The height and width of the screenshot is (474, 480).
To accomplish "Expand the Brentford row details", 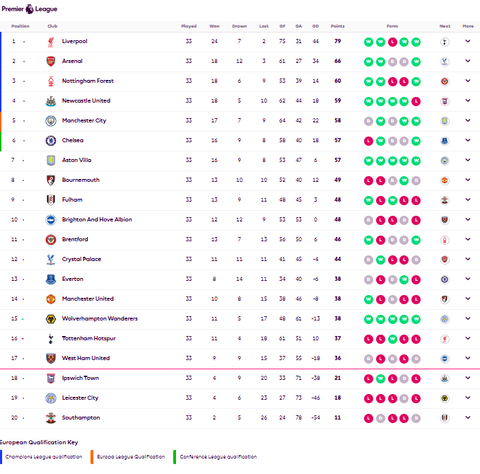I will coord(468,239).
